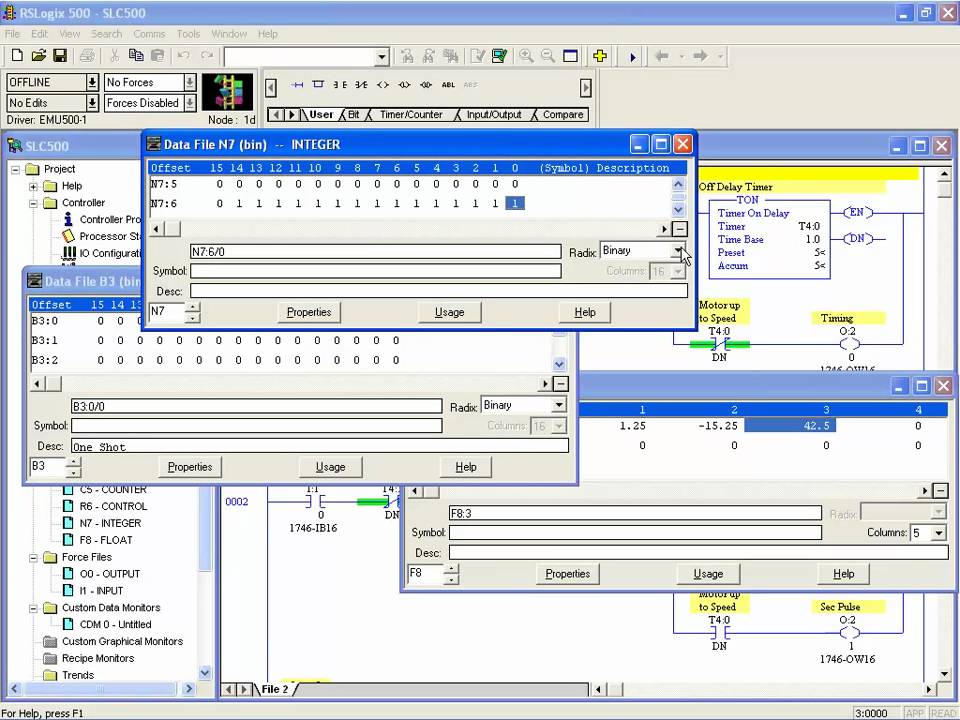This screenshot has height=720, width=960.
Task: Switch to Timer/Counter instruction tab
Action: click(x=410, y=114)
